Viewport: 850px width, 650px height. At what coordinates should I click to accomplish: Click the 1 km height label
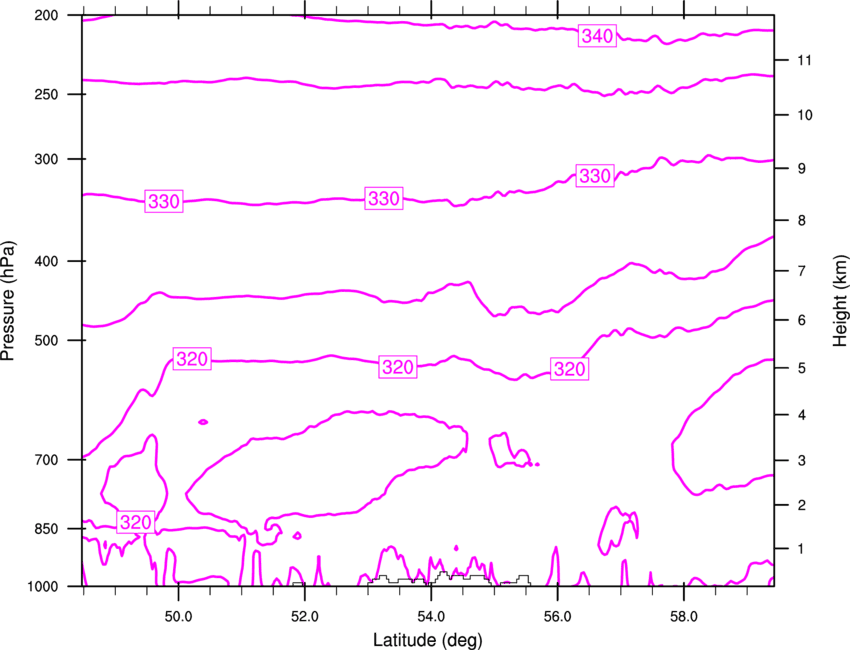(x=802, y=549)
